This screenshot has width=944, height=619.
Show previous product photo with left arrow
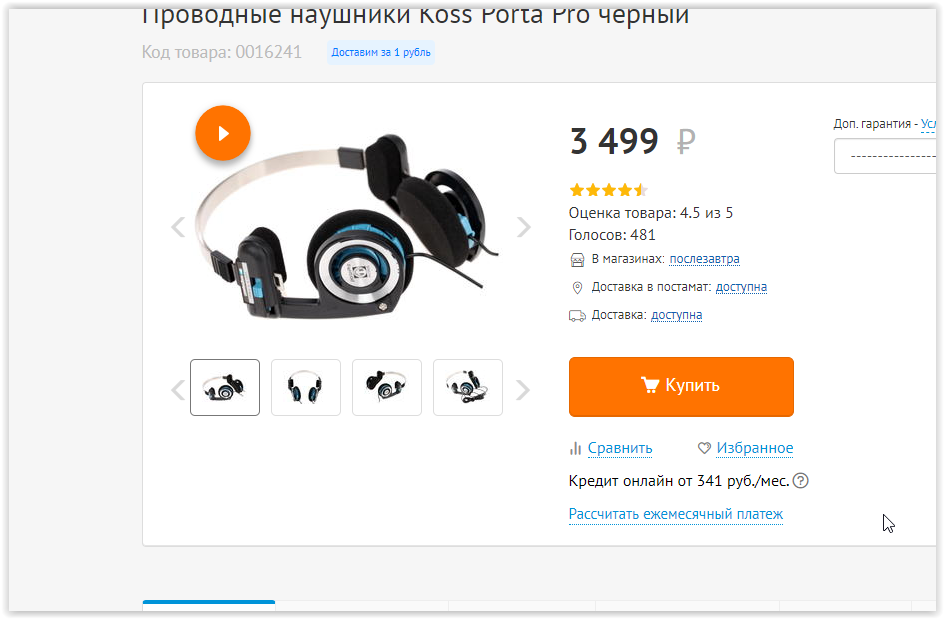[178, 227]
